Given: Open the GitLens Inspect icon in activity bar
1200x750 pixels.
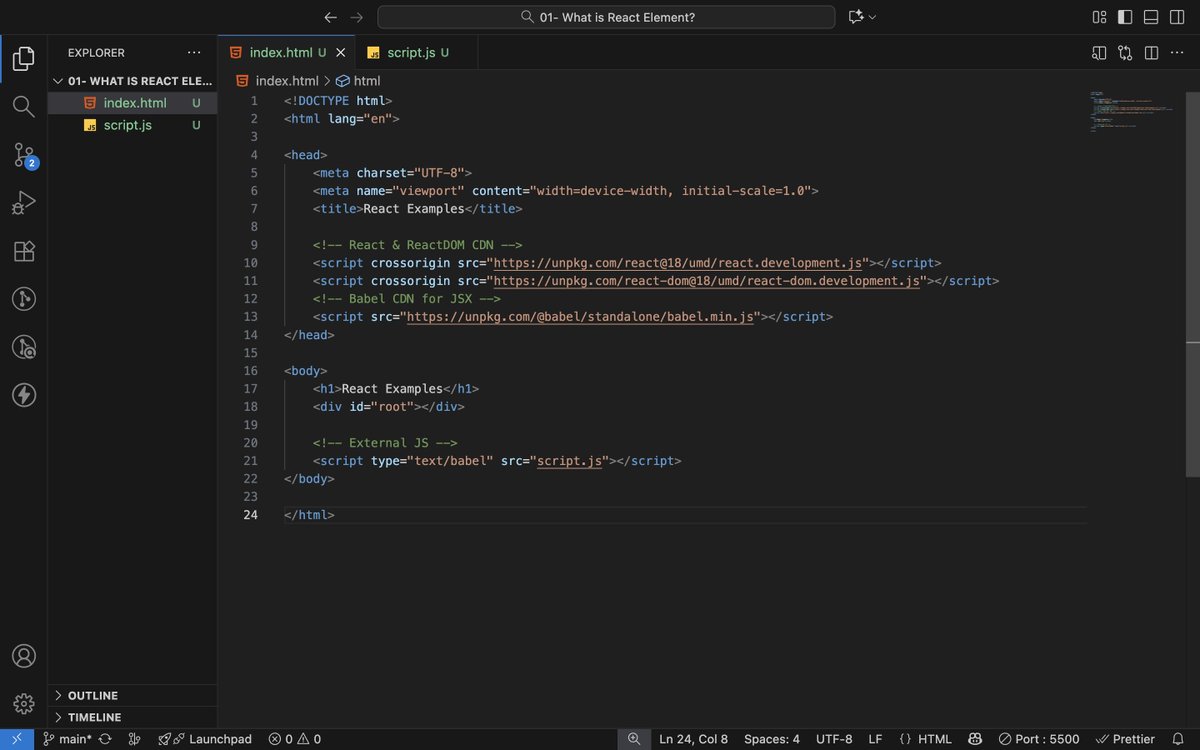Looking at the screenshot, I should [x=24, y=347].
